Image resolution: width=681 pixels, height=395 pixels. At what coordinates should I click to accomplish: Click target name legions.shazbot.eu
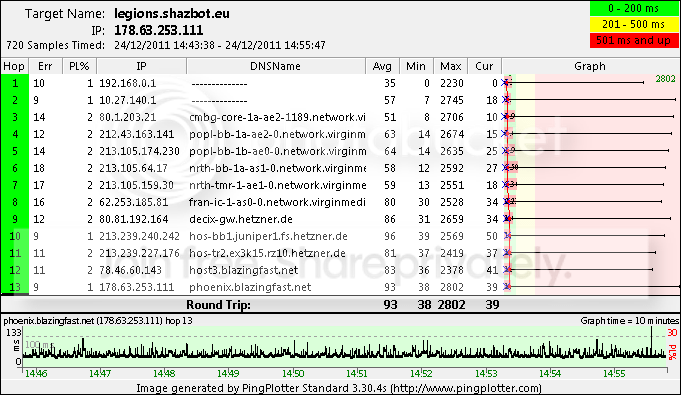click(172, 13)
